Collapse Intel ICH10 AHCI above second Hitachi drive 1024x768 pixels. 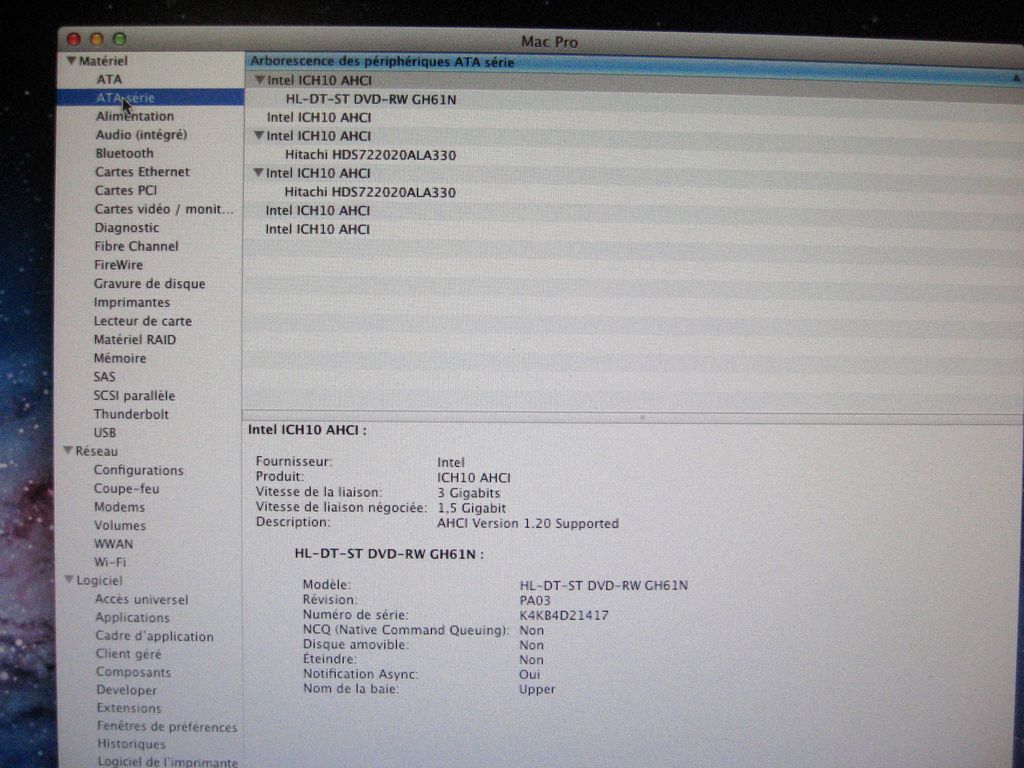pyautogui.click(x=258, y=172)
